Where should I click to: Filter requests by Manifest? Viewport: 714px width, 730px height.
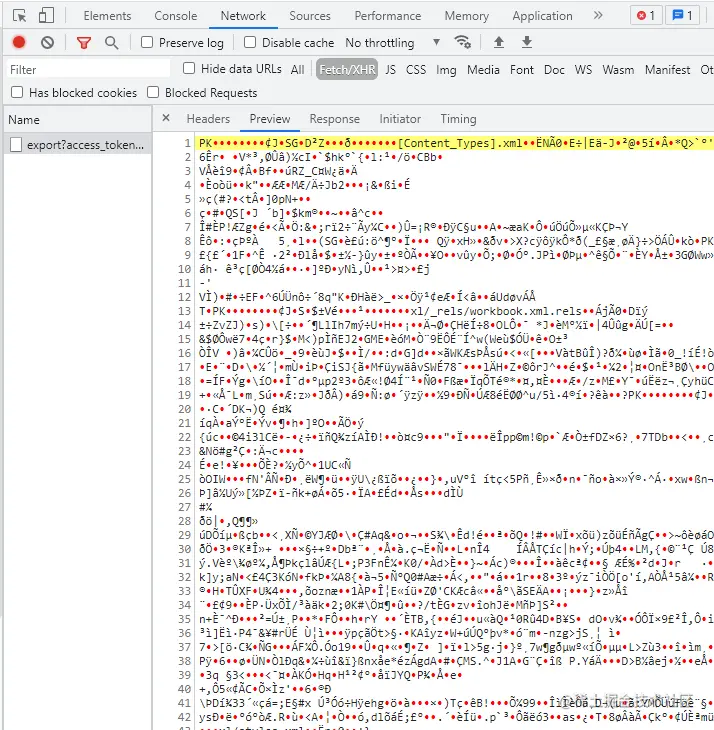[x=667, y=69]
